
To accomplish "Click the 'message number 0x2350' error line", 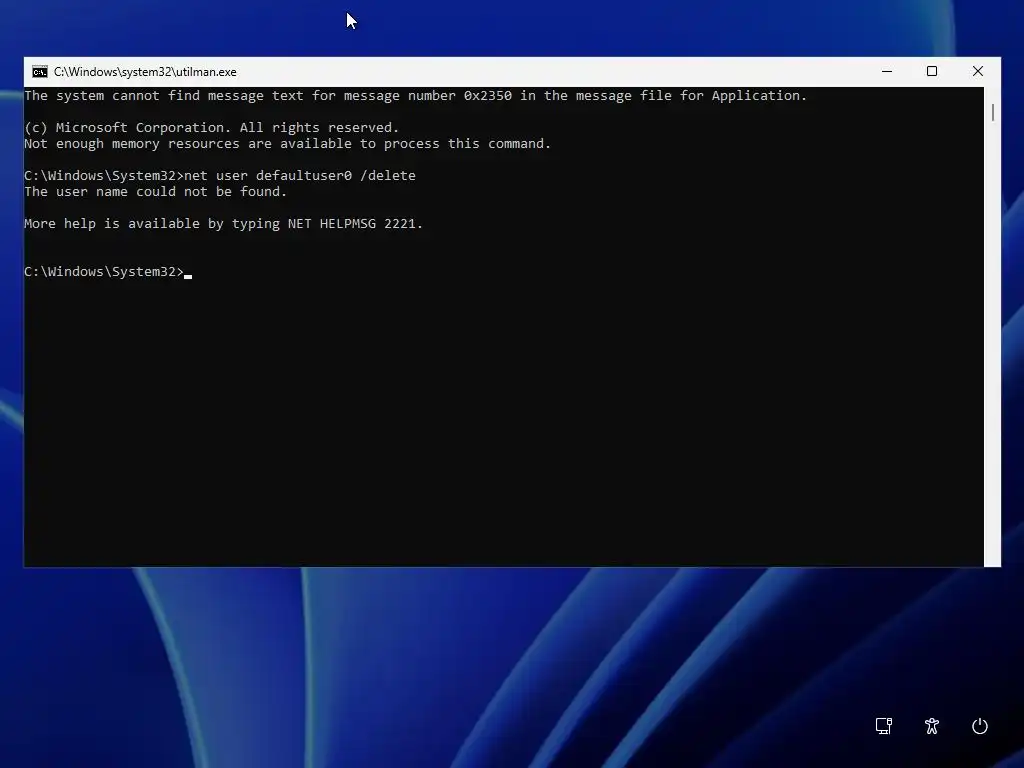I will click(x=415, y=95).
